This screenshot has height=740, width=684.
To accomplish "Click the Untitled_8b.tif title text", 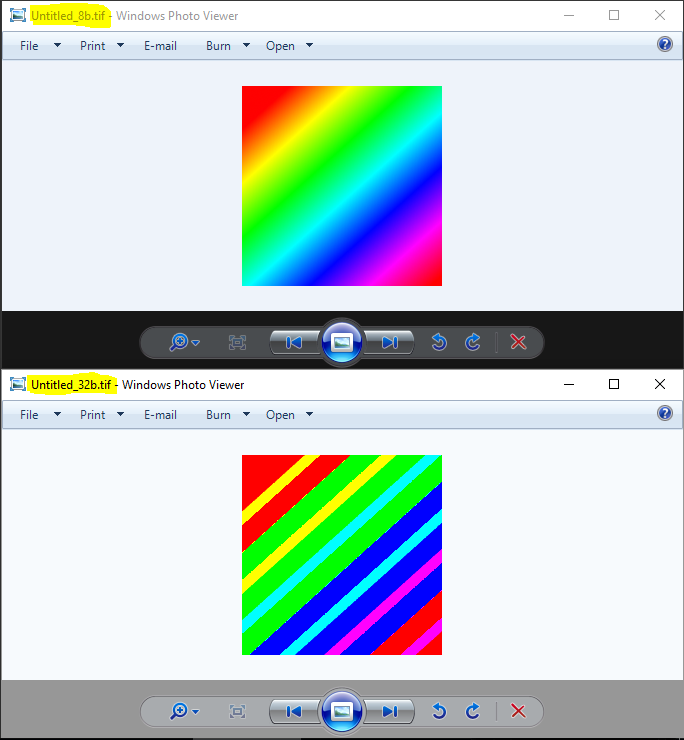I will click(68, 16).
